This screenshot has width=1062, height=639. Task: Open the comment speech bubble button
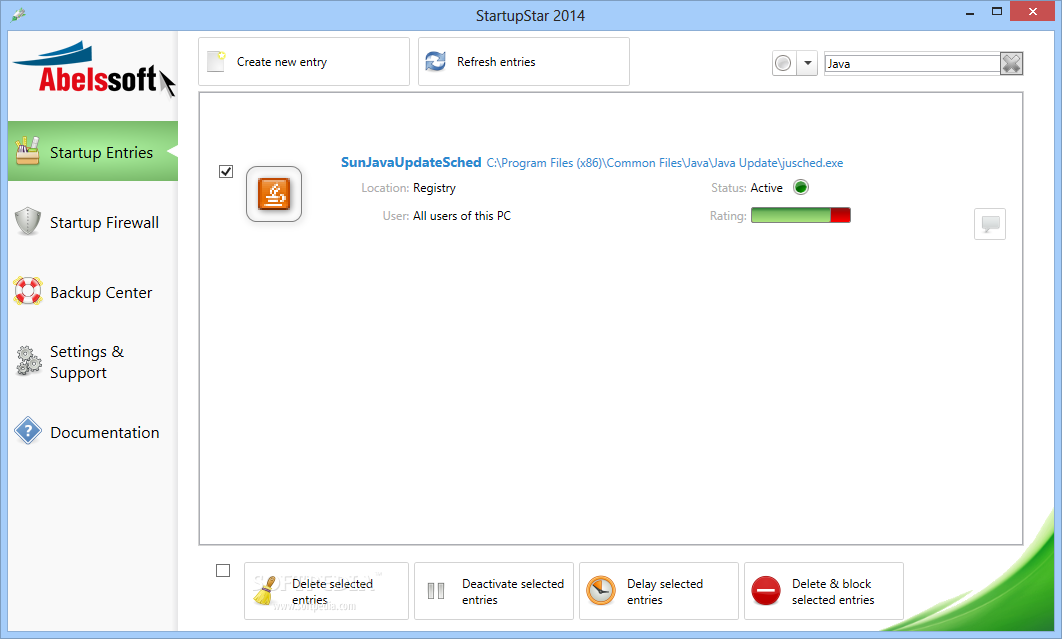point(990,224)
